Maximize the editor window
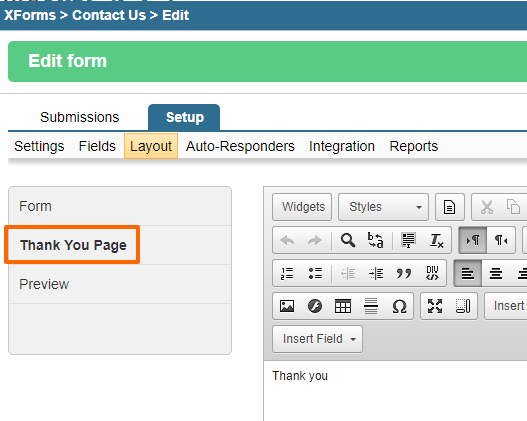This screenshot has width=527, height=421. click(435, 306)
